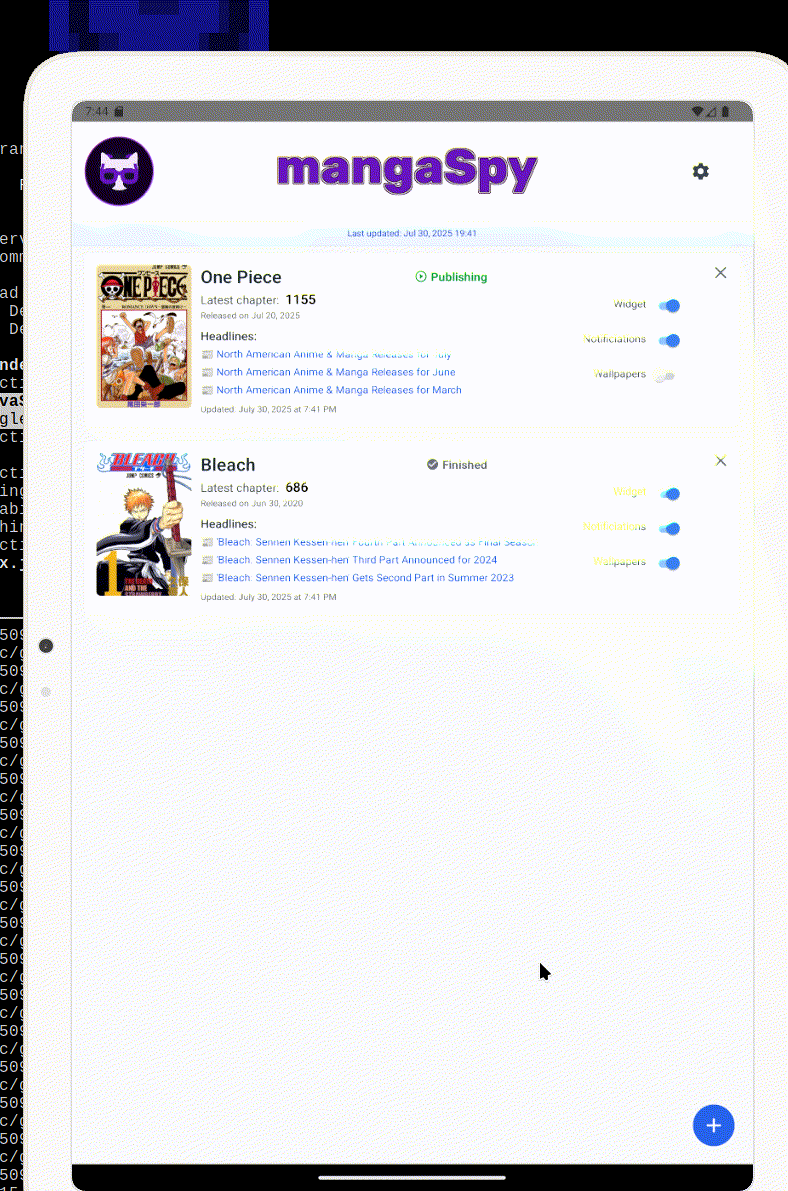Turn off Bleach Widget switch
788x1191 pixels.
(669, 494)
